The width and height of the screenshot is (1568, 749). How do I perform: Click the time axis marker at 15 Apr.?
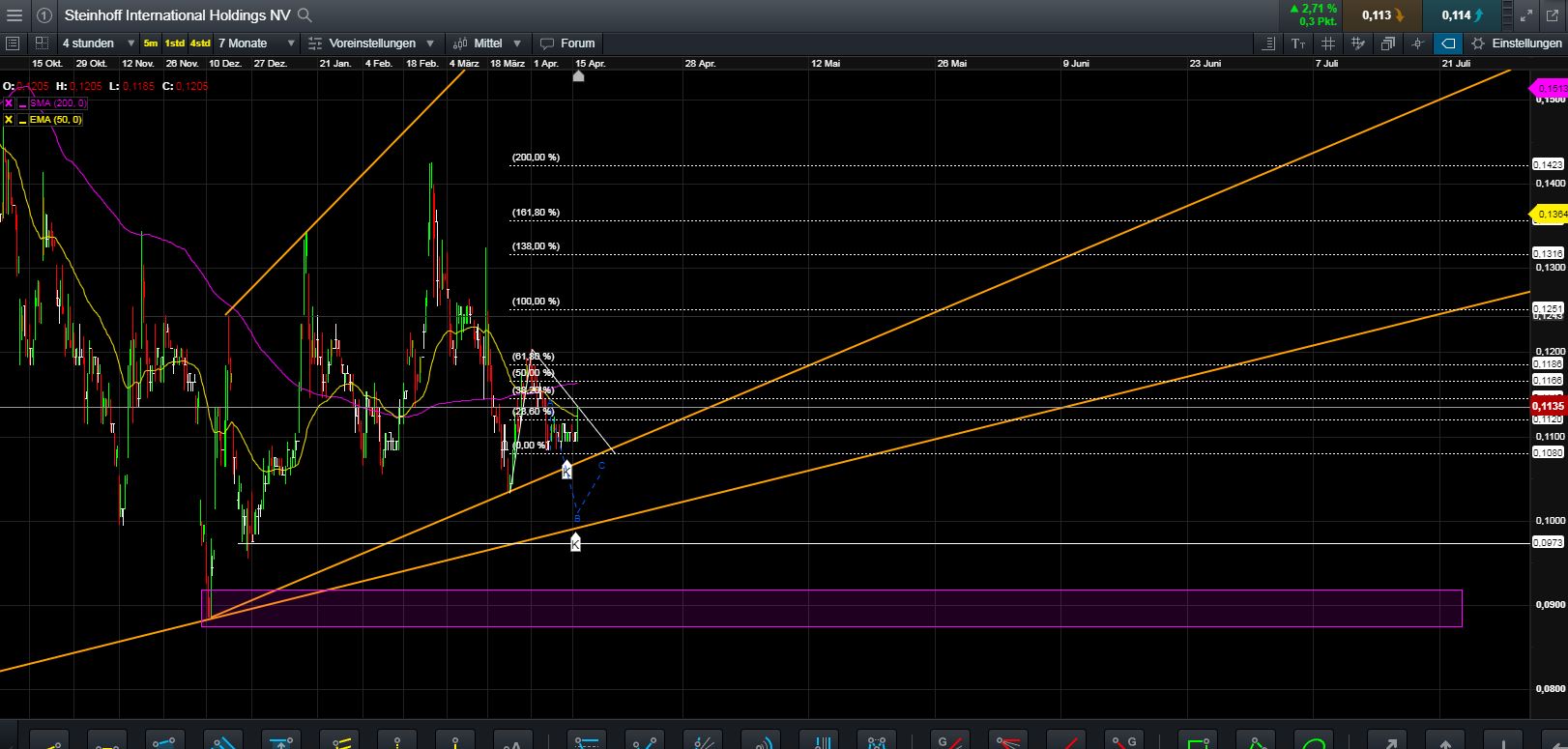coord(578,75)
